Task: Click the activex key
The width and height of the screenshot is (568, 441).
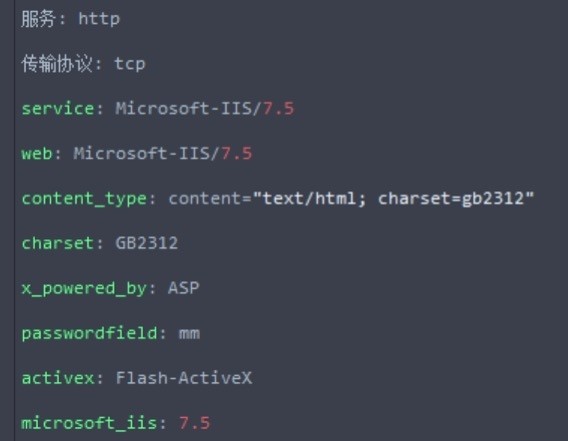Action: click(58, 378)
